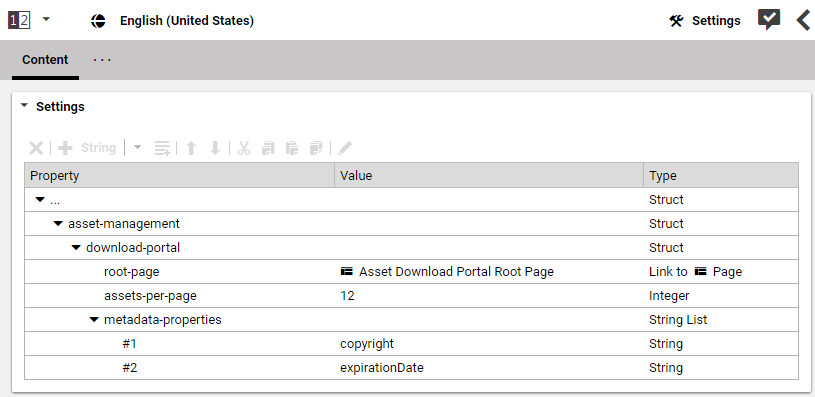Click the Value column header

[489, 176]
